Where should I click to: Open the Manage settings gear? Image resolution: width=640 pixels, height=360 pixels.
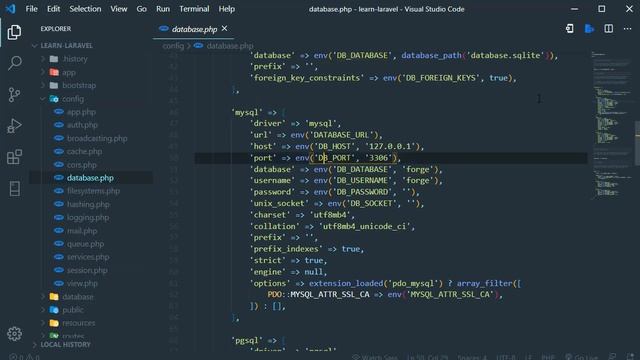(x=14, y=333)
